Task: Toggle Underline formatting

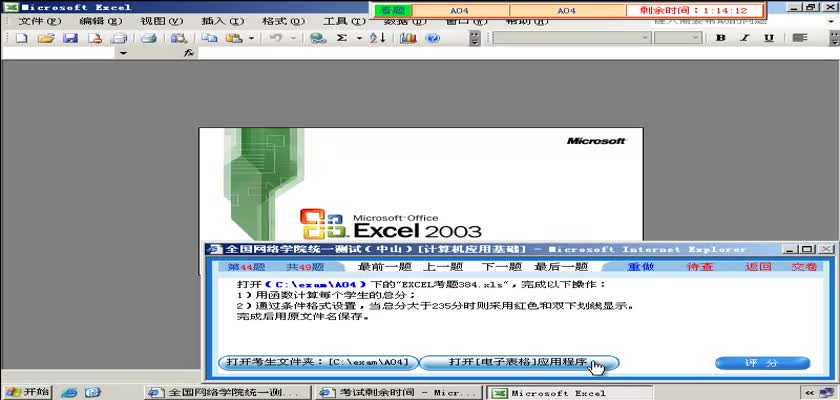Action: click(x=769, y=38)
